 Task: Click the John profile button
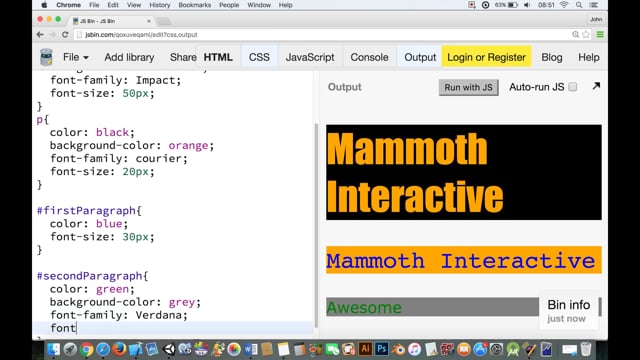click(x=596, y=19)
